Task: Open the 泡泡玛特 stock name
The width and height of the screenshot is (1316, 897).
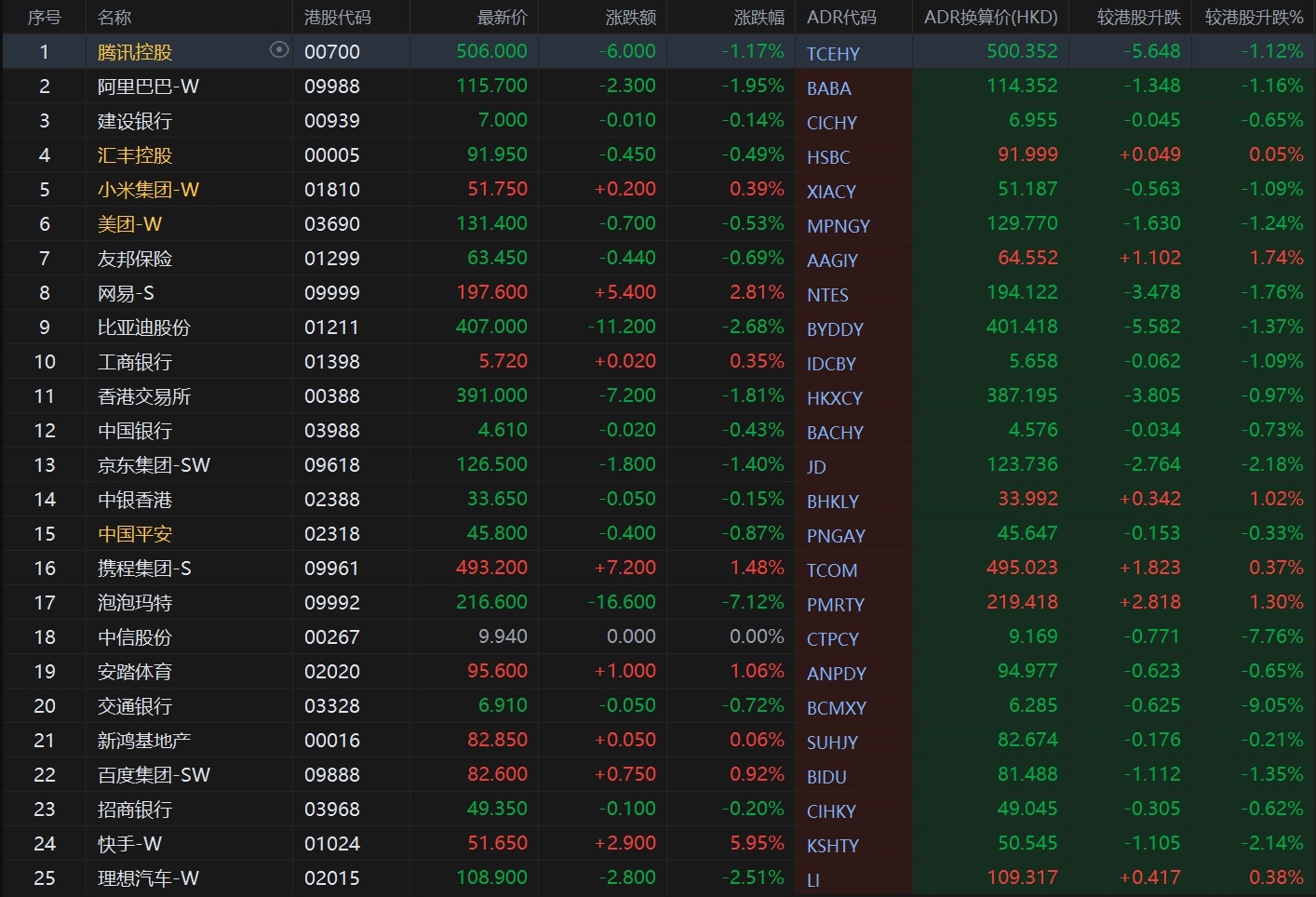Action: click(x=134, y=603)
